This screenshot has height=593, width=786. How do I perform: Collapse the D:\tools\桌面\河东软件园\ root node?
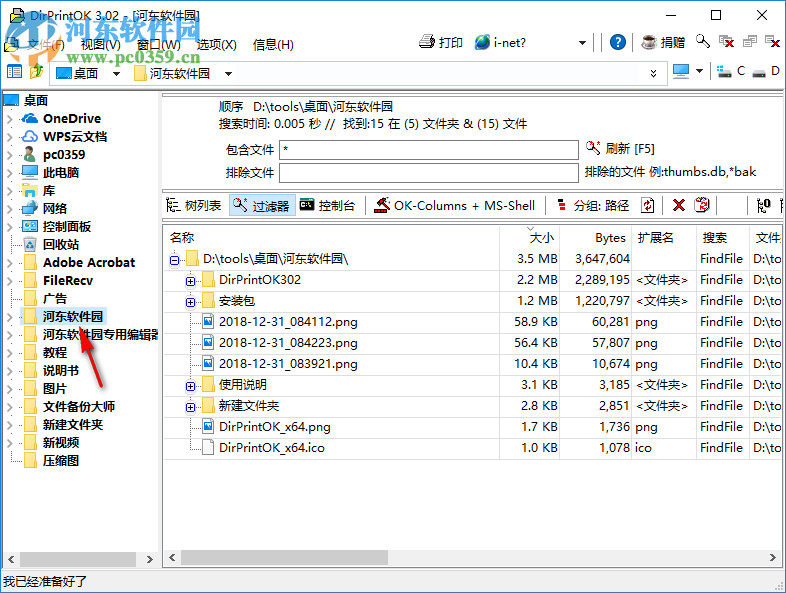tap(174, 260)
